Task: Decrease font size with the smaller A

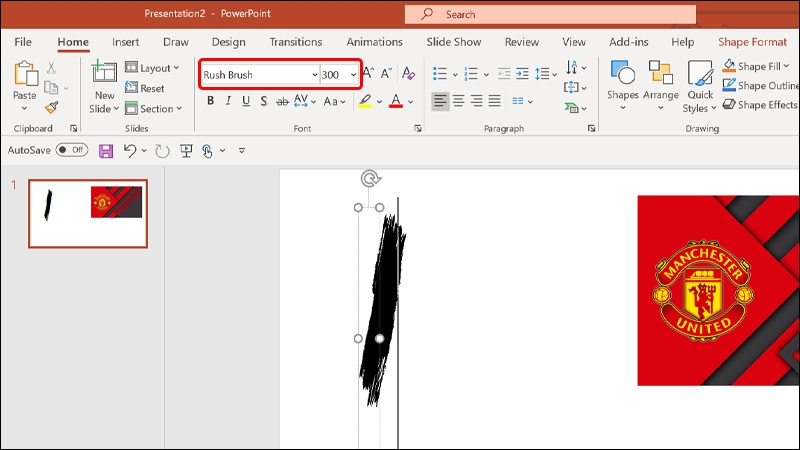Action: coord(386,73)
